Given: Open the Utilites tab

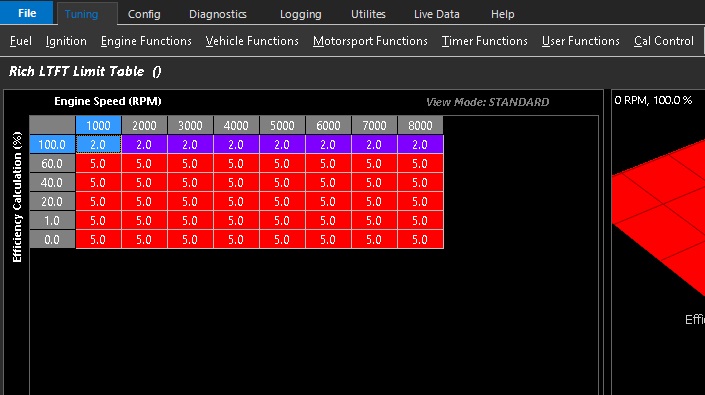Looking at the screenshot, I should coord(368,14).
